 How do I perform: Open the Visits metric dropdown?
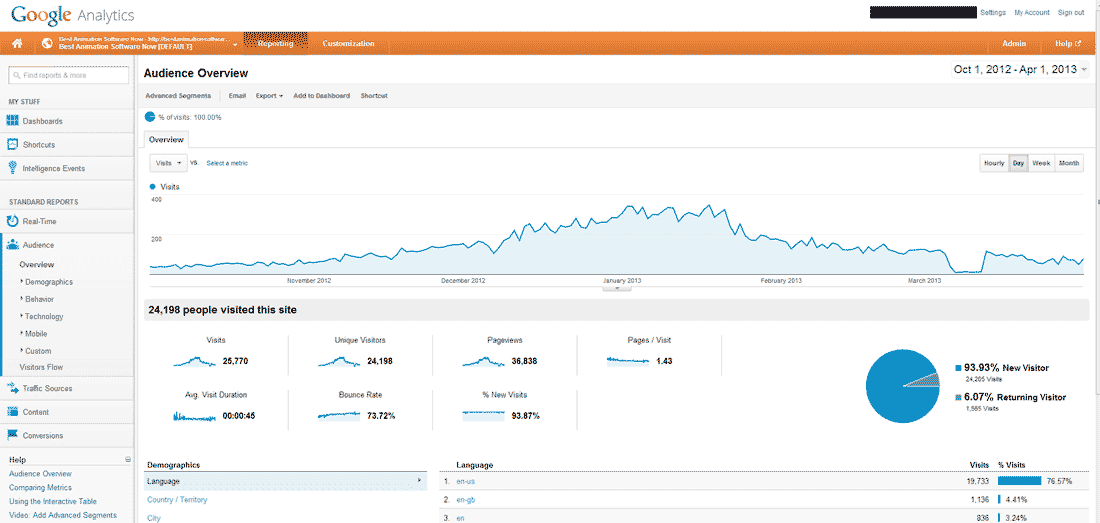[167, 163]
